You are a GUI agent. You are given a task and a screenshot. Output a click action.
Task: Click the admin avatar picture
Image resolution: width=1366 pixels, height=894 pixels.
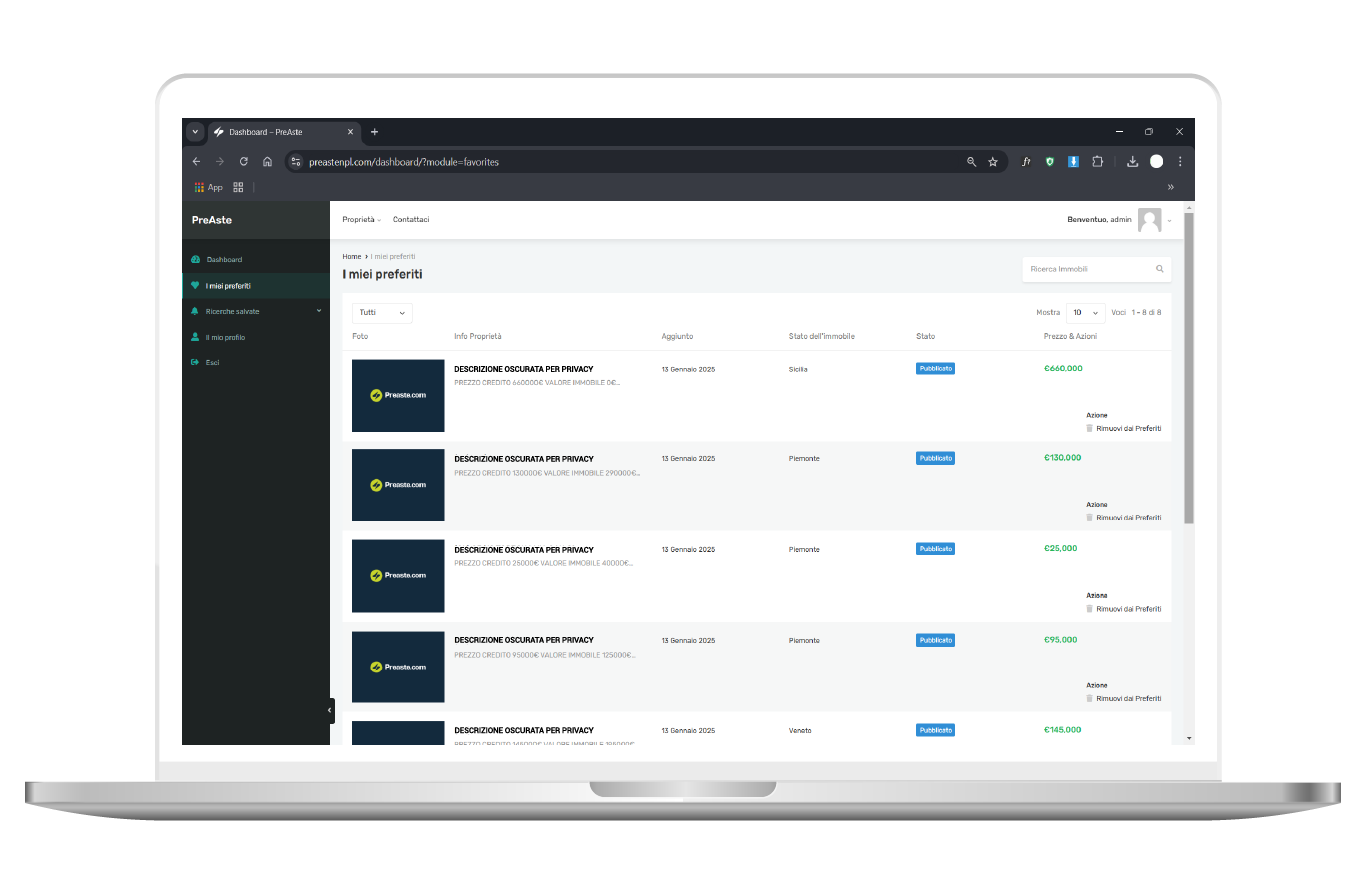pos(1150,220)
